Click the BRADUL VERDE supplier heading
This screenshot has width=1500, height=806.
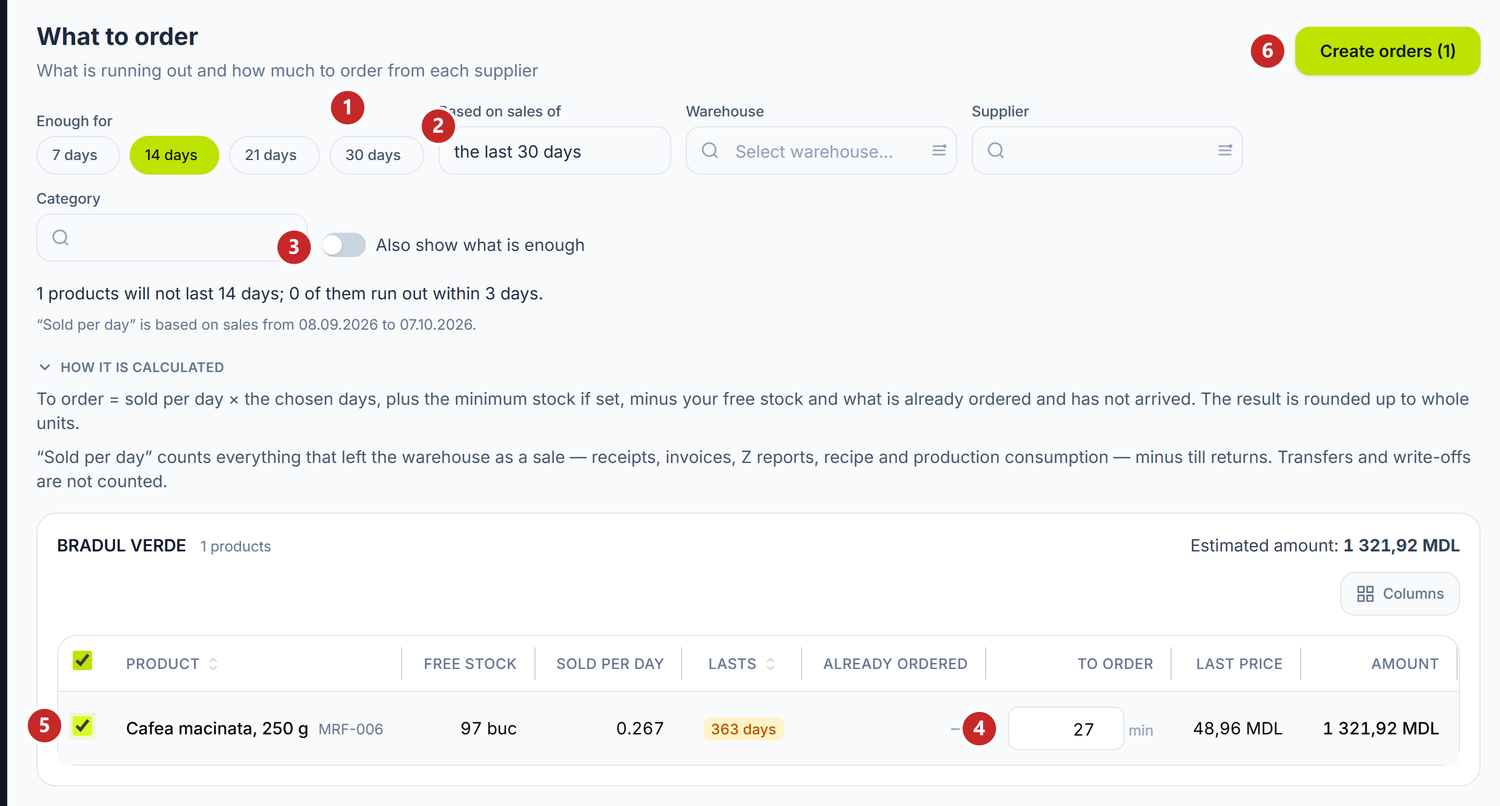click(x=122, y=546)
